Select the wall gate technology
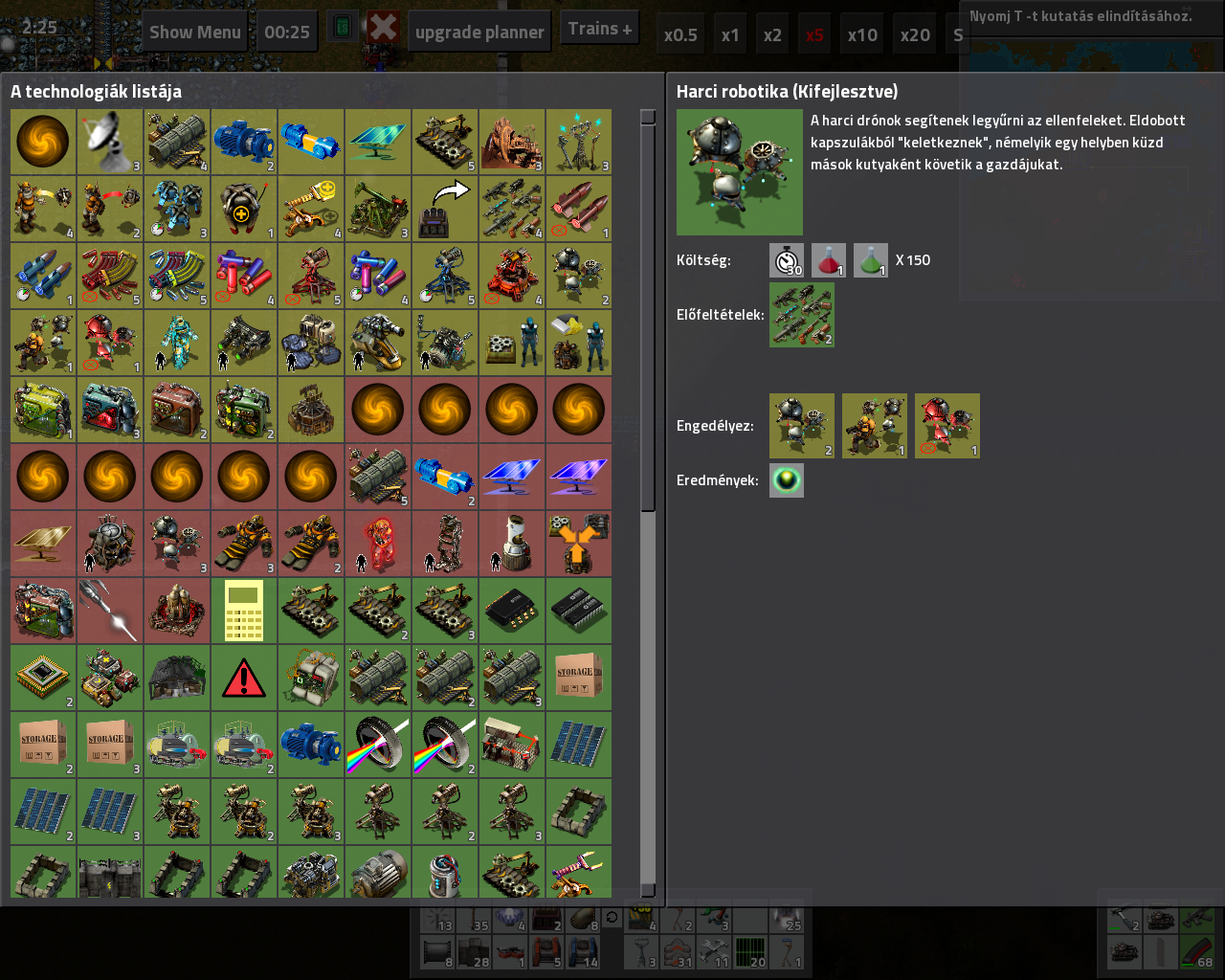 click(x=110, y=872)
